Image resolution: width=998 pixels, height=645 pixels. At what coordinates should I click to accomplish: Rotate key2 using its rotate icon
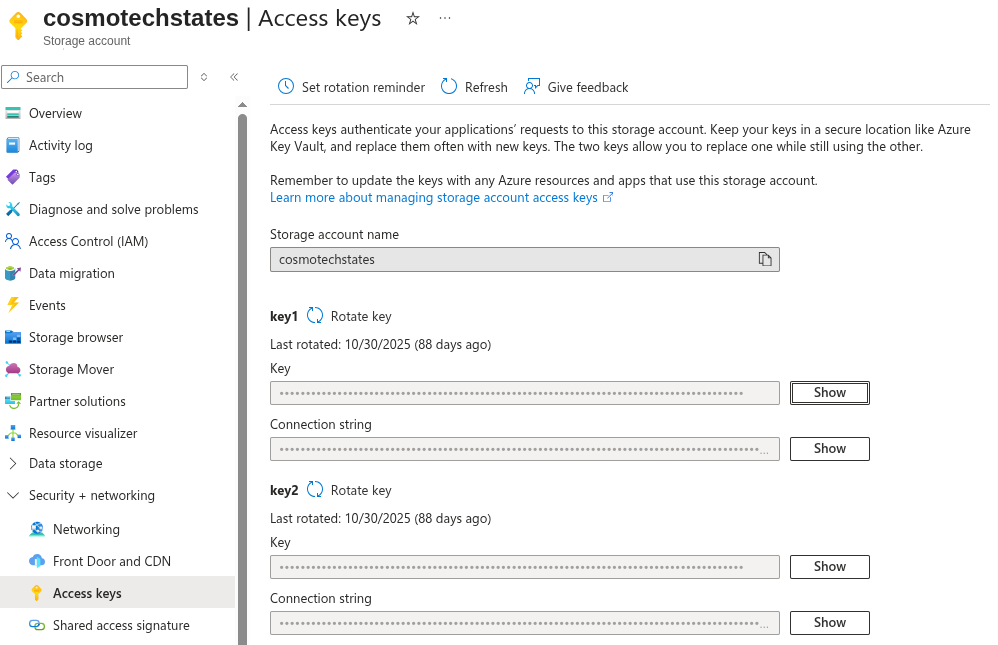pos(313,490)
